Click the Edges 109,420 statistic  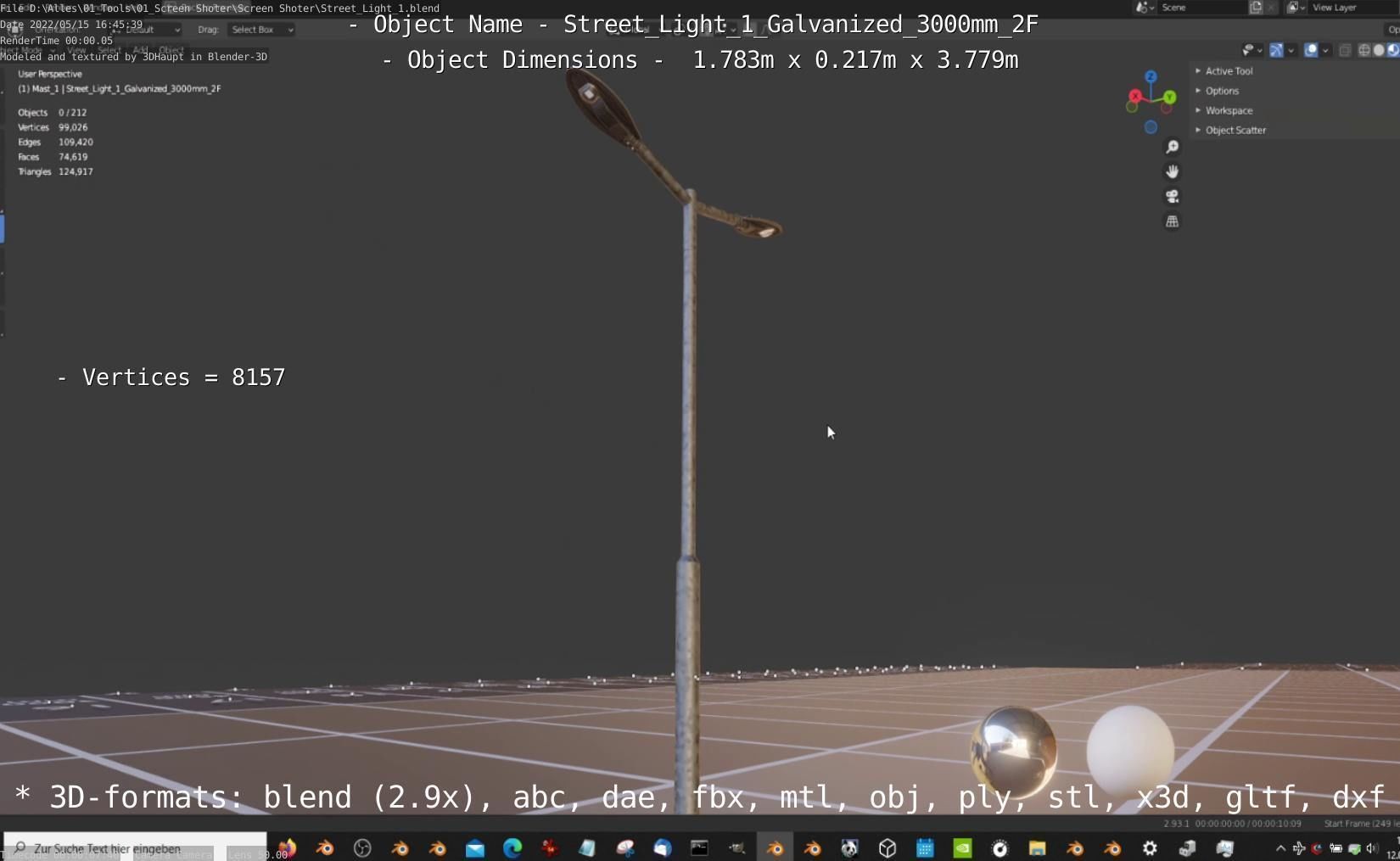(55, 142)
